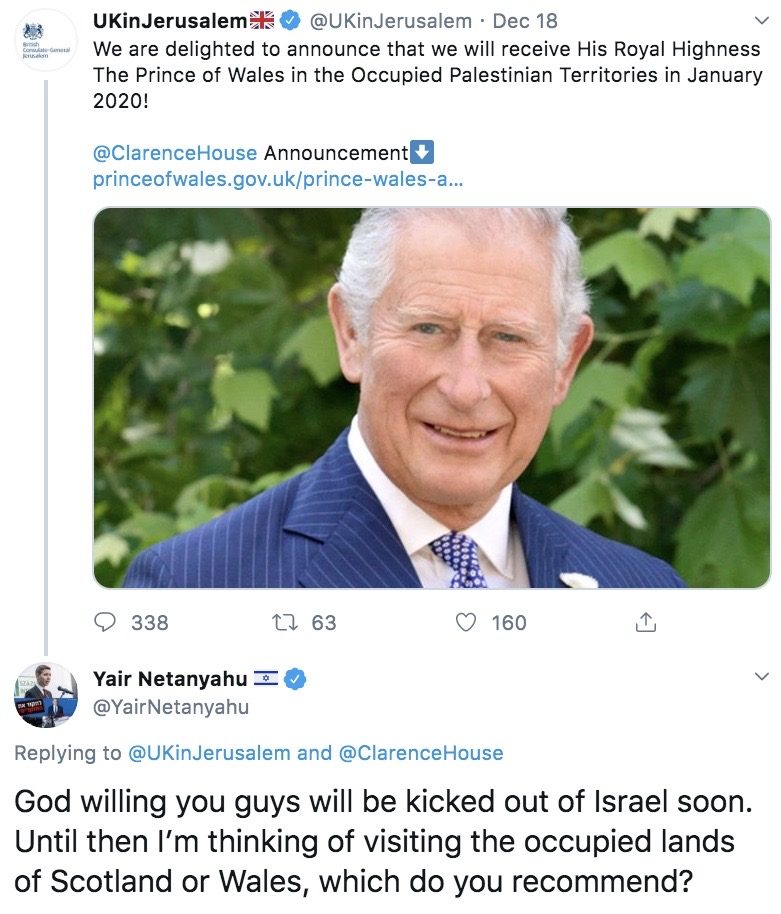Like the tweet with the heart icon
This screenshot has width=781, height=914.
pyautogui.click(x=466, y=622)
